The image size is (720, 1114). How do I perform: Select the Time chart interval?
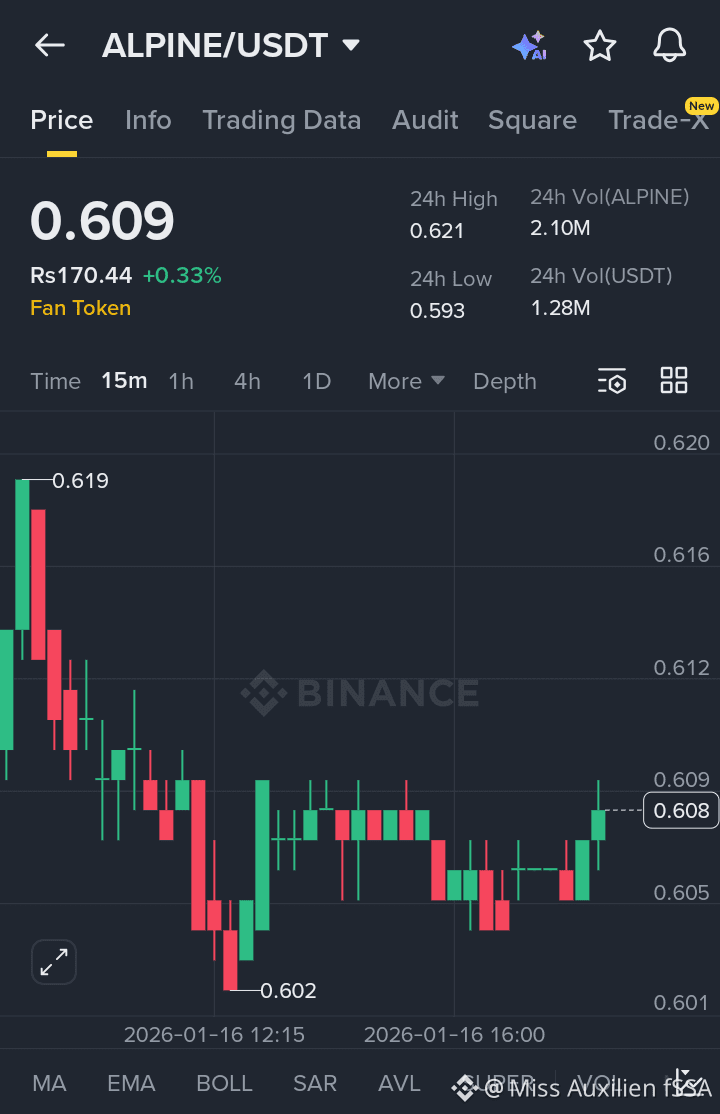pyautogui.click(x=55, y=382)
